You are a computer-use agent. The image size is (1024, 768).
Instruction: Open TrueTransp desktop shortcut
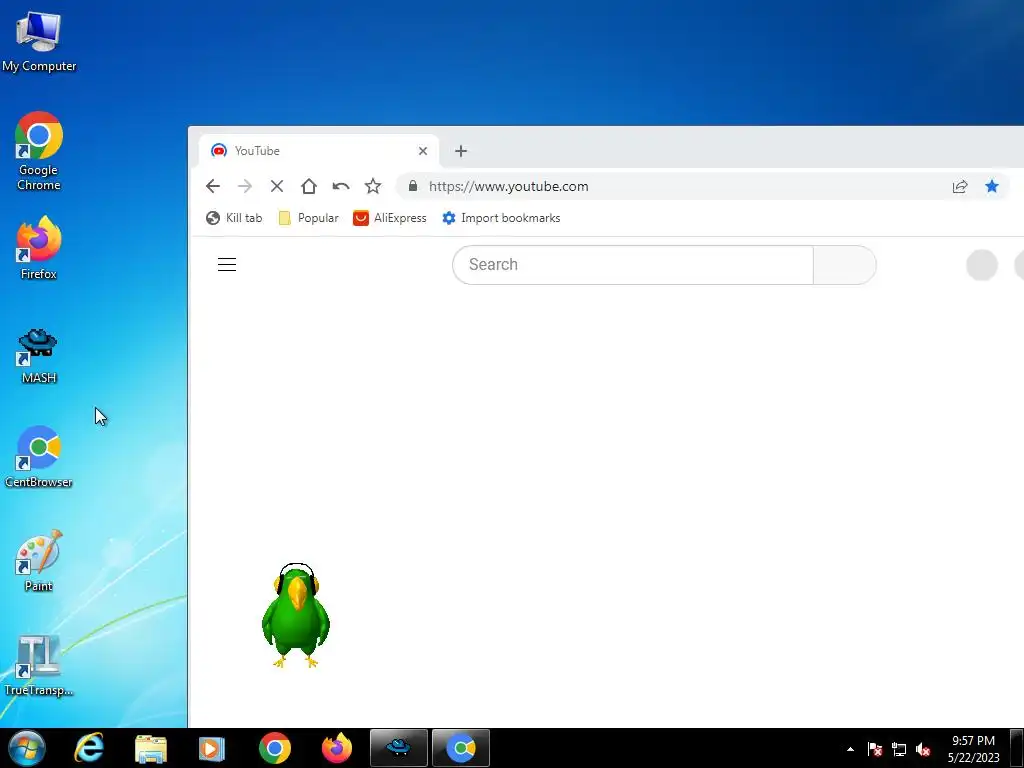(x=39, y=666)
